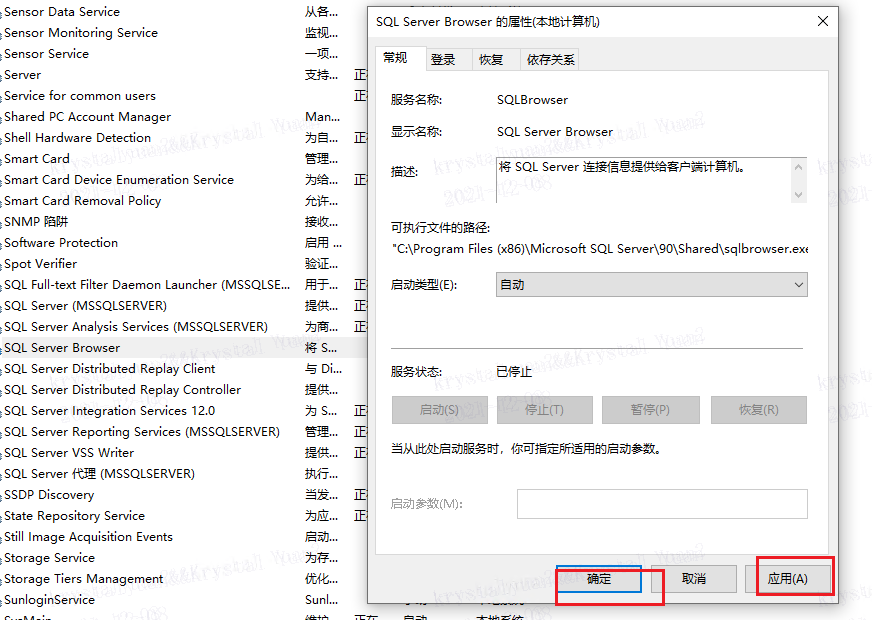Viewport: 872px width, 620px height.
Task: Click the 启动参数 input field
Action: (662, 504)
